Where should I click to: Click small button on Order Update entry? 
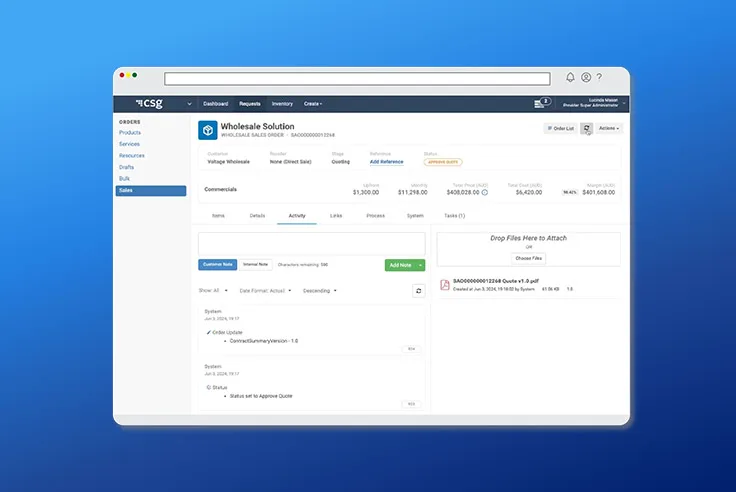tap(411, 349)
